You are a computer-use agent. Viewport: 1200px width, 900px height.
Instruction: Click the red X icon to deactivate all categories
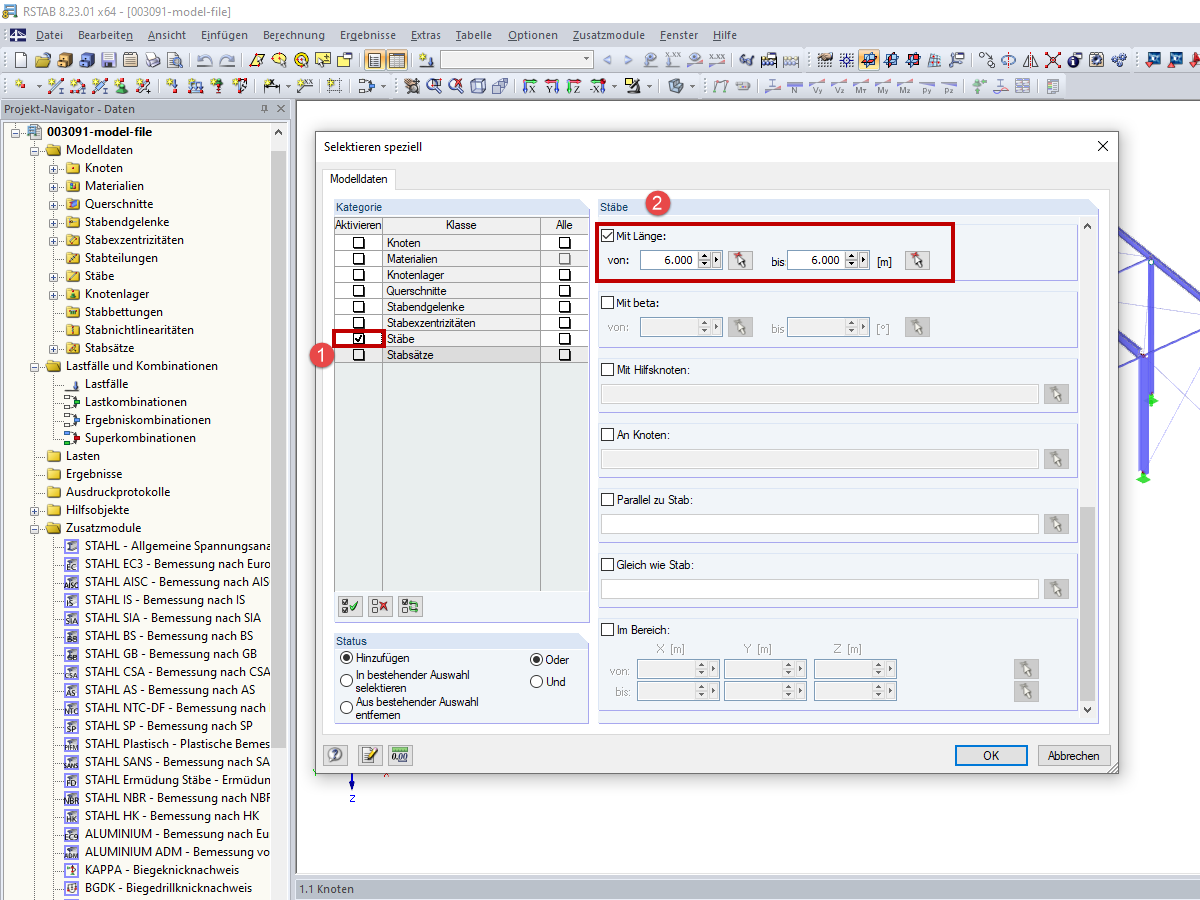381,605
